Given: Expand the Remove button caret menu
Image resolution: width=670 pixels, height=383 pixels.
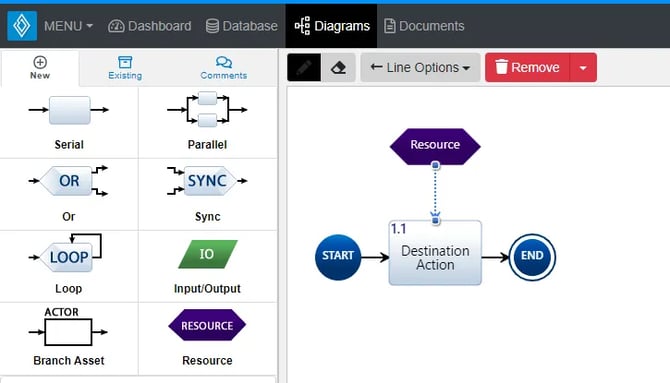Looking at the screenshot, I should pos(583,68).
